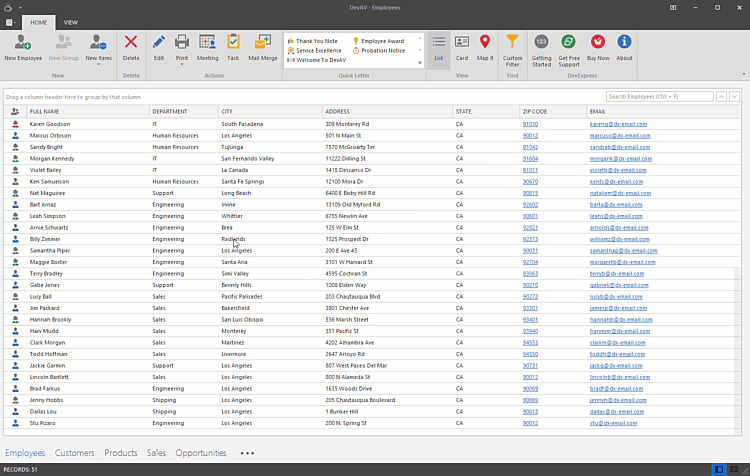Start a Mail Merge
The width and height of the screenshot is (750, 476).
click(263, 46)
